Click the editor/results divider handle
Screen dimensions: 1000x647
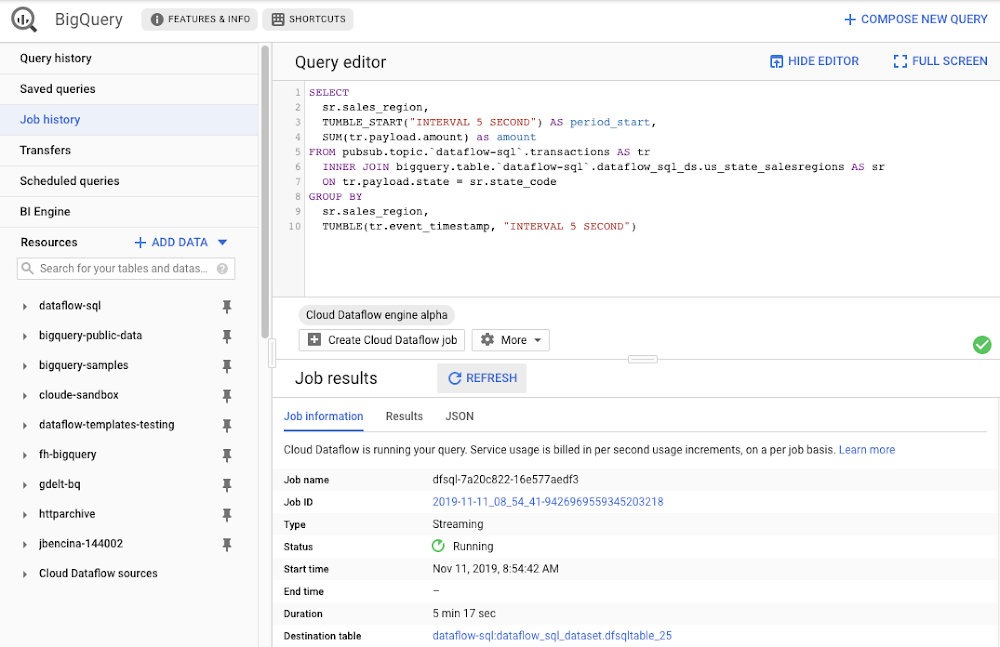click(642, 359)
